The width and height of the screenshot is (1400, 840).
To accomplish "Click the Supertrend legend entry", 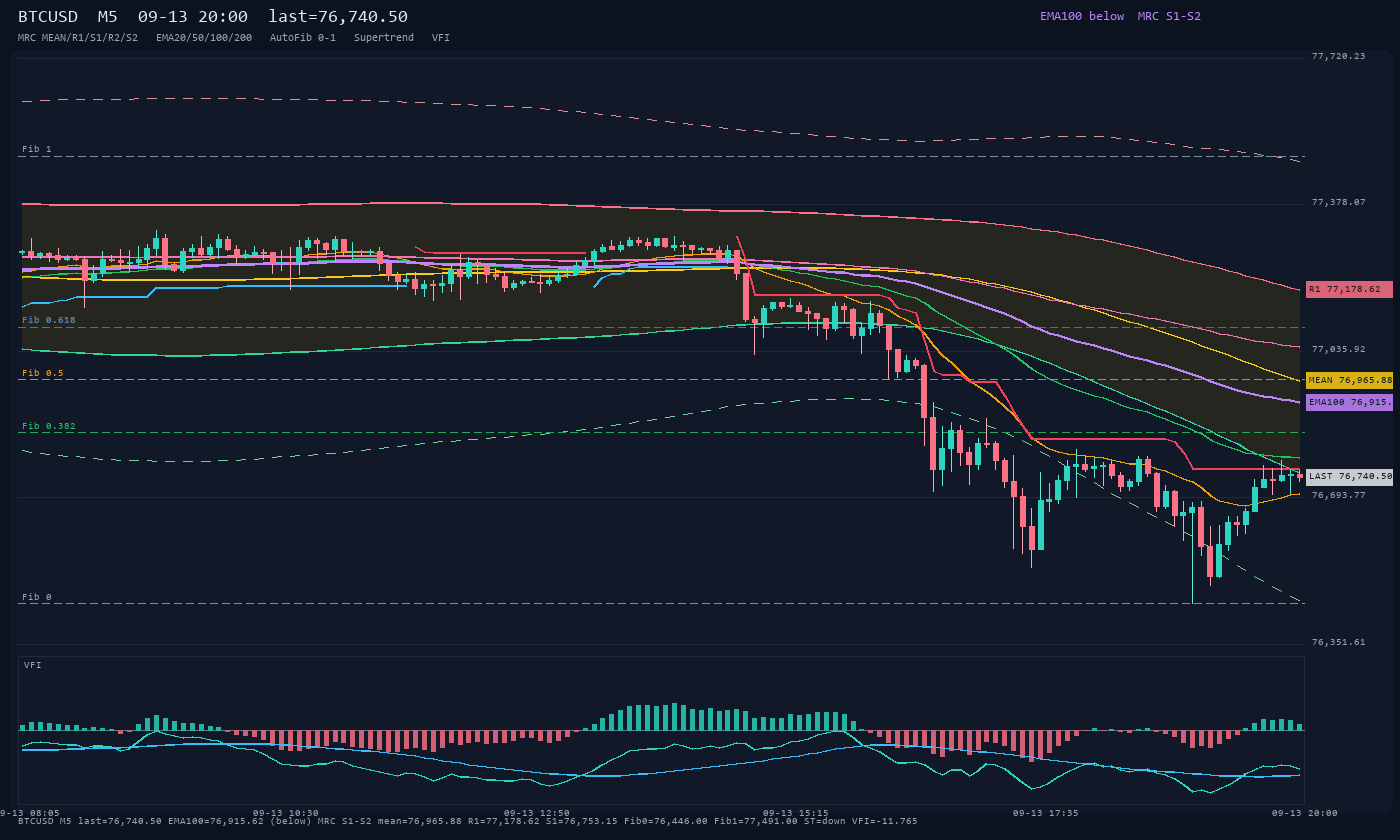I will pyautogui.click(x=384, y=37).
